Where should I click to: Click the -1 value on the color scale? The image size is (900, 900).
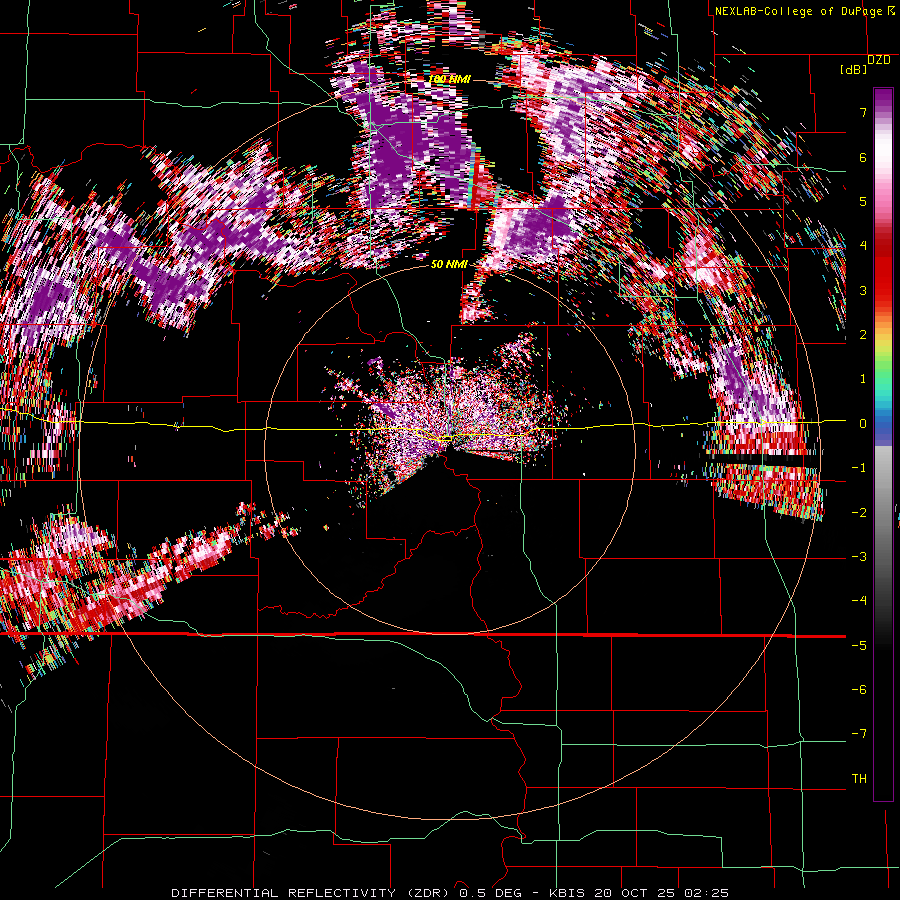859,468
